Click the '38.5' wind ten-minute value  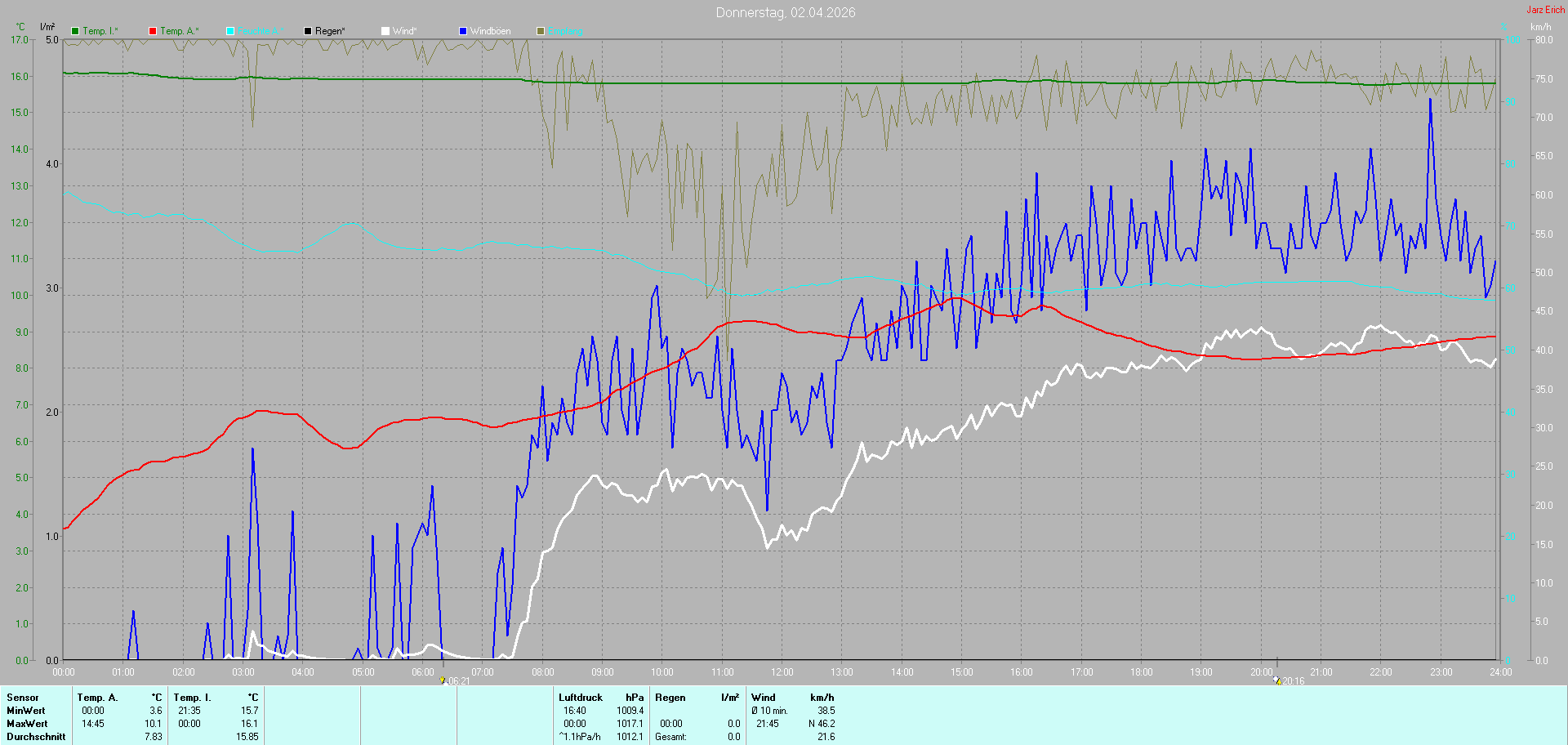(826, 711)
